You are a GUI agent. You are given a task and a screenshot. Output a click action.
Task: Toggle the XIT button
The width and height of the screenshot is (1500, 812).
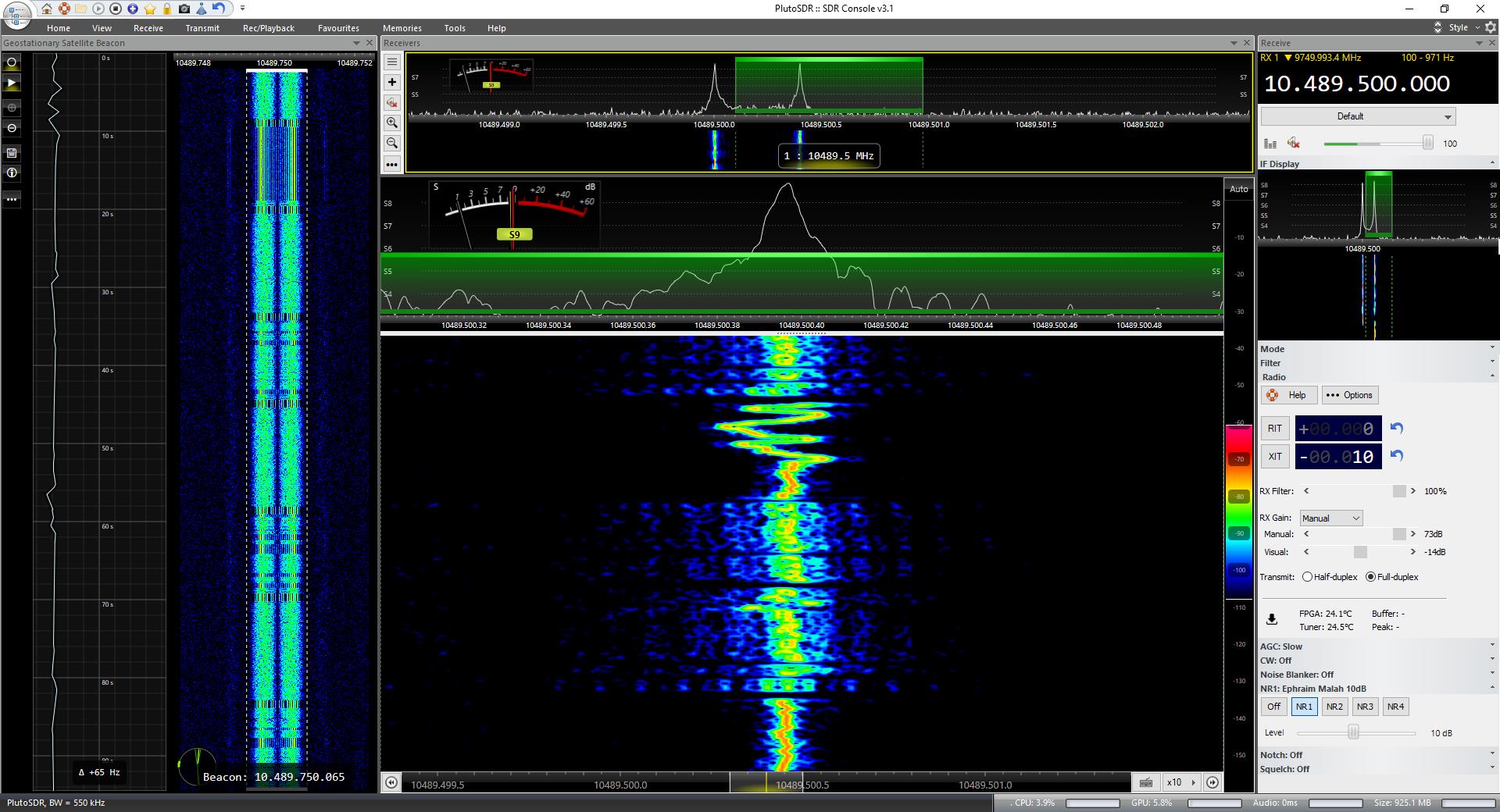coord(1274,457)
